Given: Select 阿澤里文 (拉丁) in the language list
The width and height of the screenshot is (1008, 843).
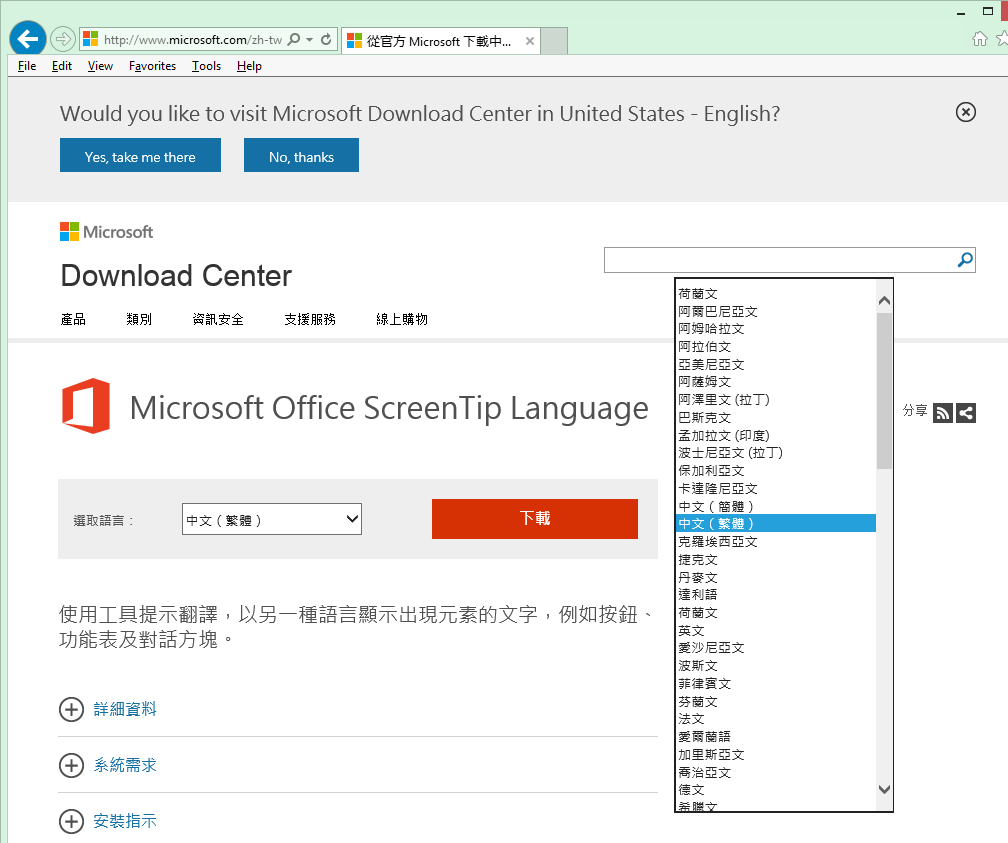Looking at the screenshot, I should [x=777, y=400].
